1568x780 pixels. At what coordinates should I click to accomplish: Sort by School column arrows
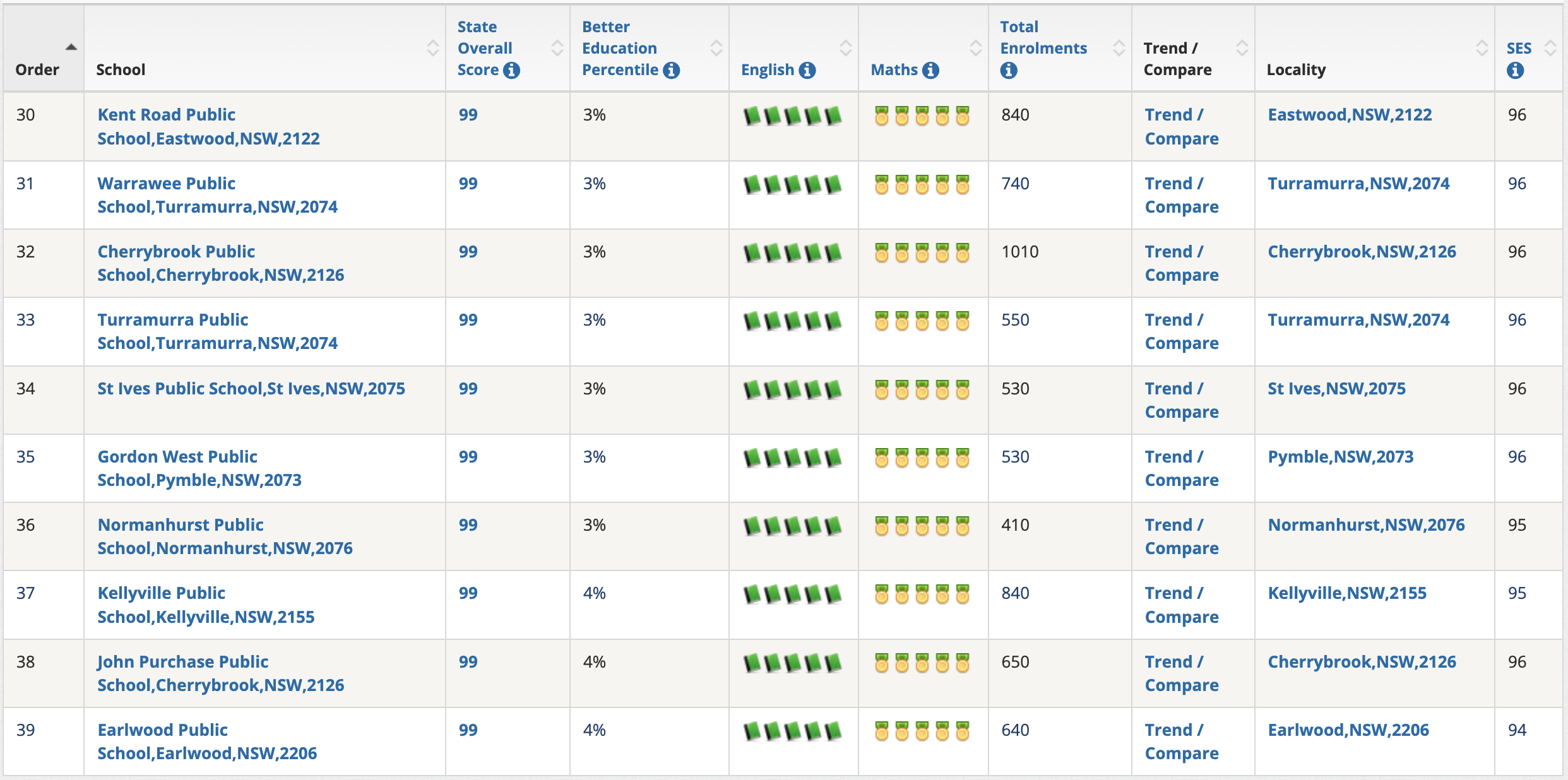[432, 48]
